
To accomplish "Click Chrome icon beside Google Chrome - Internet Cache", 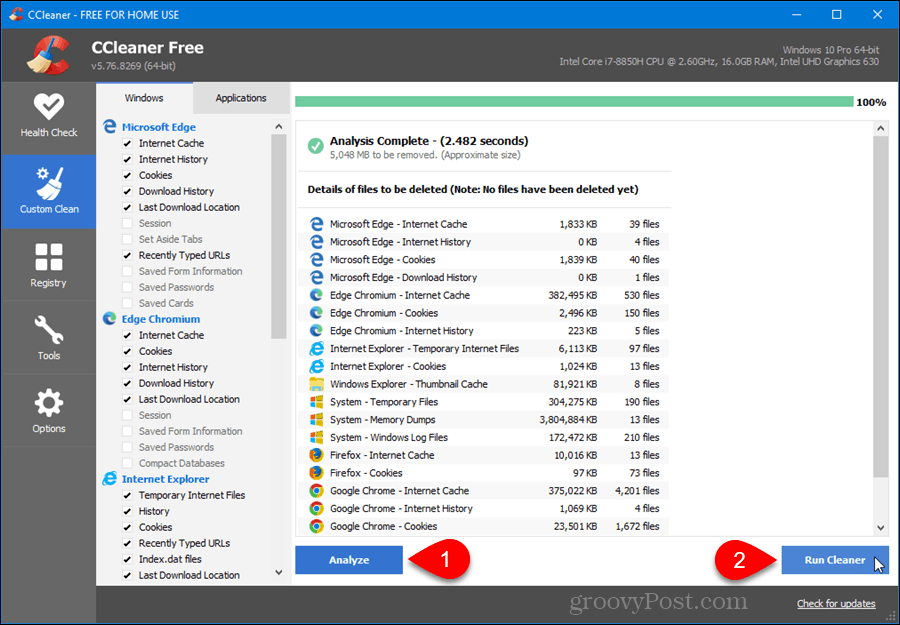I will click(x=316, y=491).
